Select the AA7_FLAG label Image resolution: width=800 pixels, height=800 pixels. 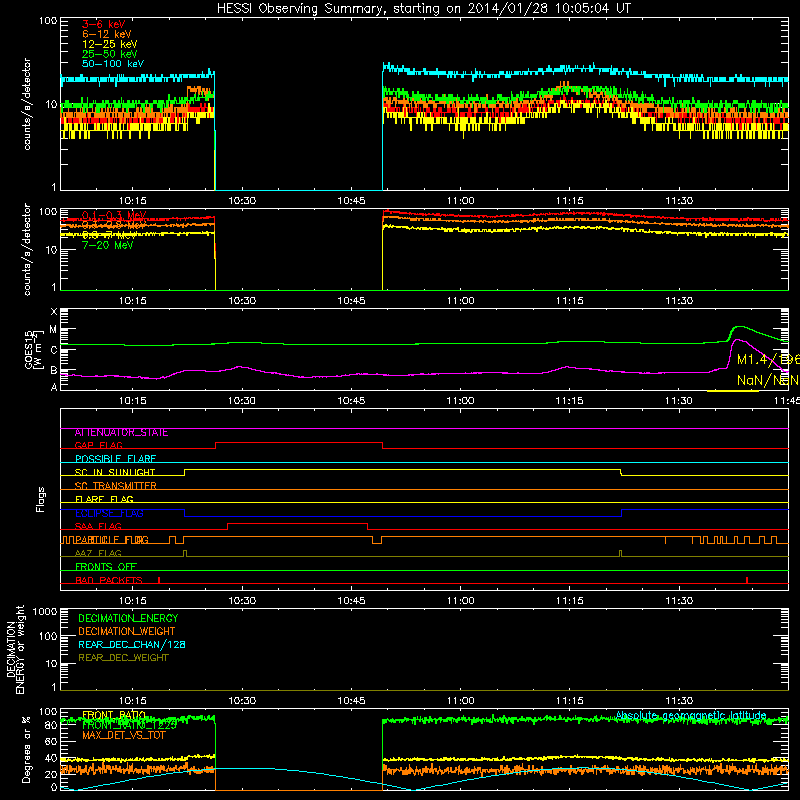coord(98,554)
